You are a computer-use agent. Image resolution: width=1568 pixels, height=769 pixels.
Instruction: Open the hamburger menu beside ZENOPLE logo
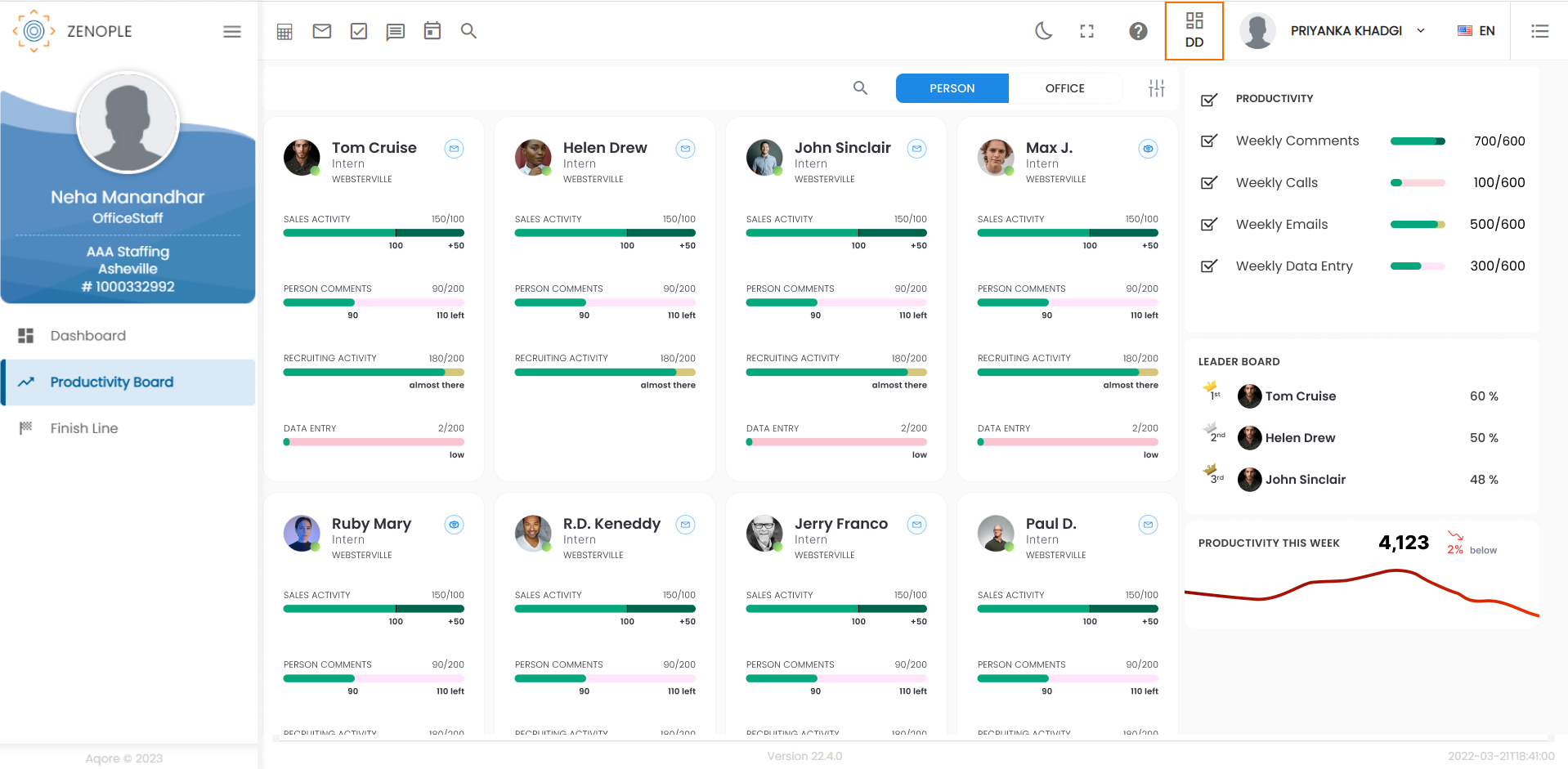tap(231, 31)
